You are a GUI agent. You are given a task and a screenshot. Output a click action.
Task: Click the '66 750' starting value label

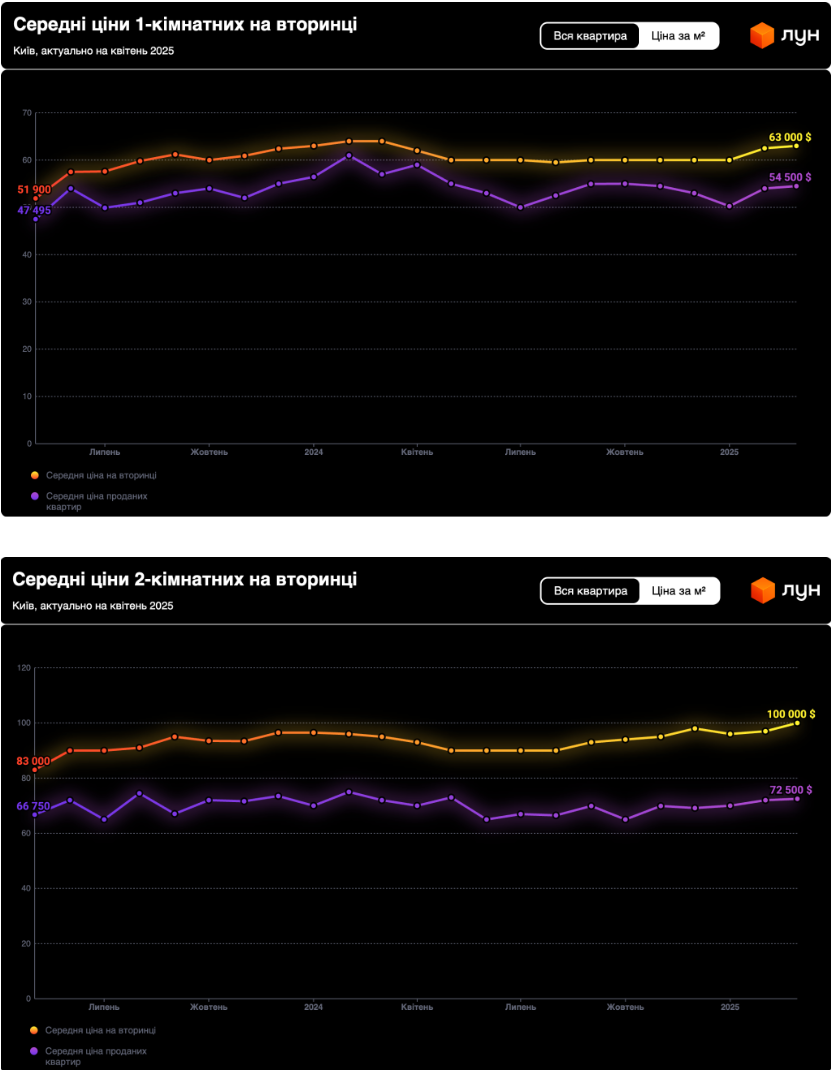33,806
